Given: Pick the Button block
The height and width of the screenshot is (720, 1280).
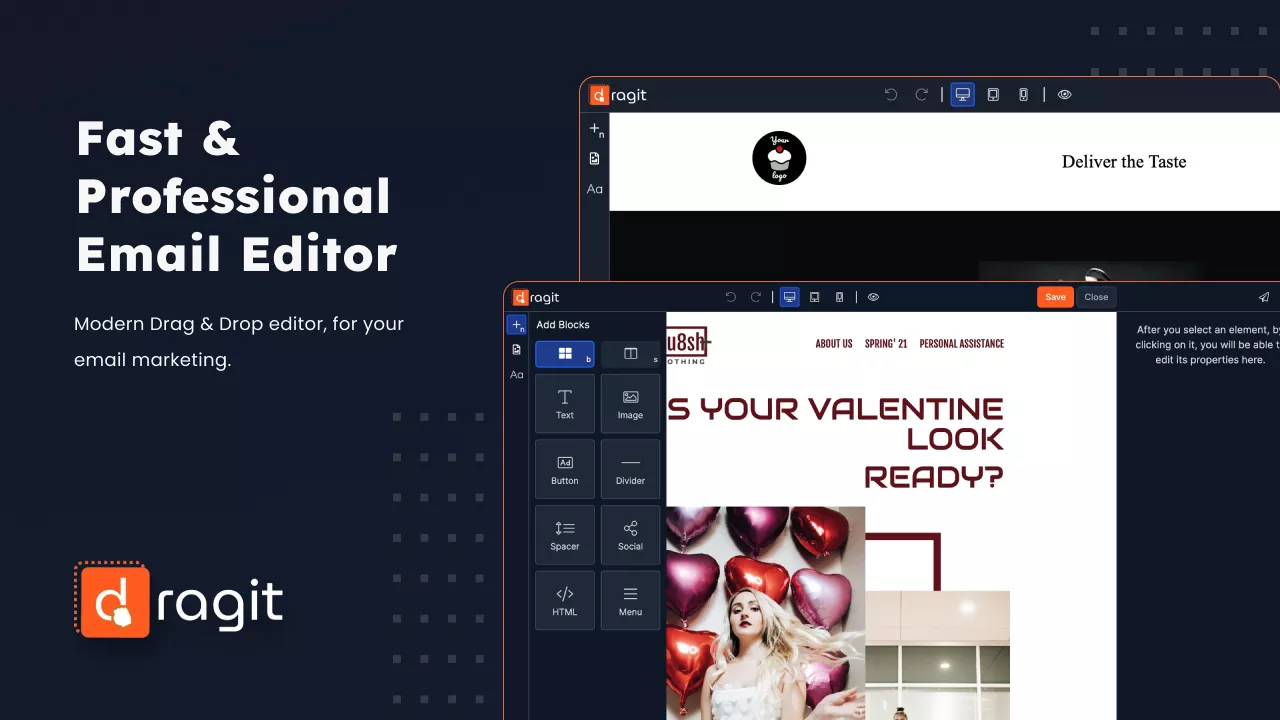Looking at the screenshot, I should (x=565, y=469).
